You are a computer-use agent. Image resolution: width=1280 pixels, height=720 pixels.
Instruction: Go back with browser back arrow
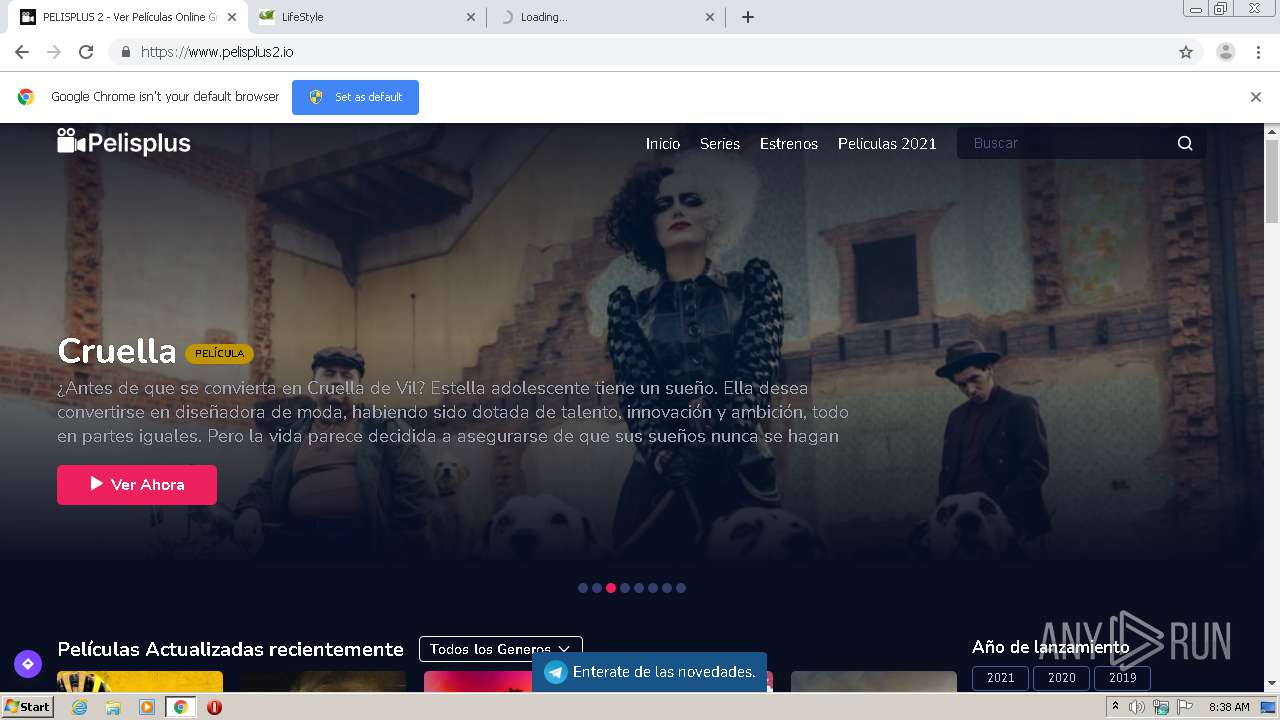22,52
